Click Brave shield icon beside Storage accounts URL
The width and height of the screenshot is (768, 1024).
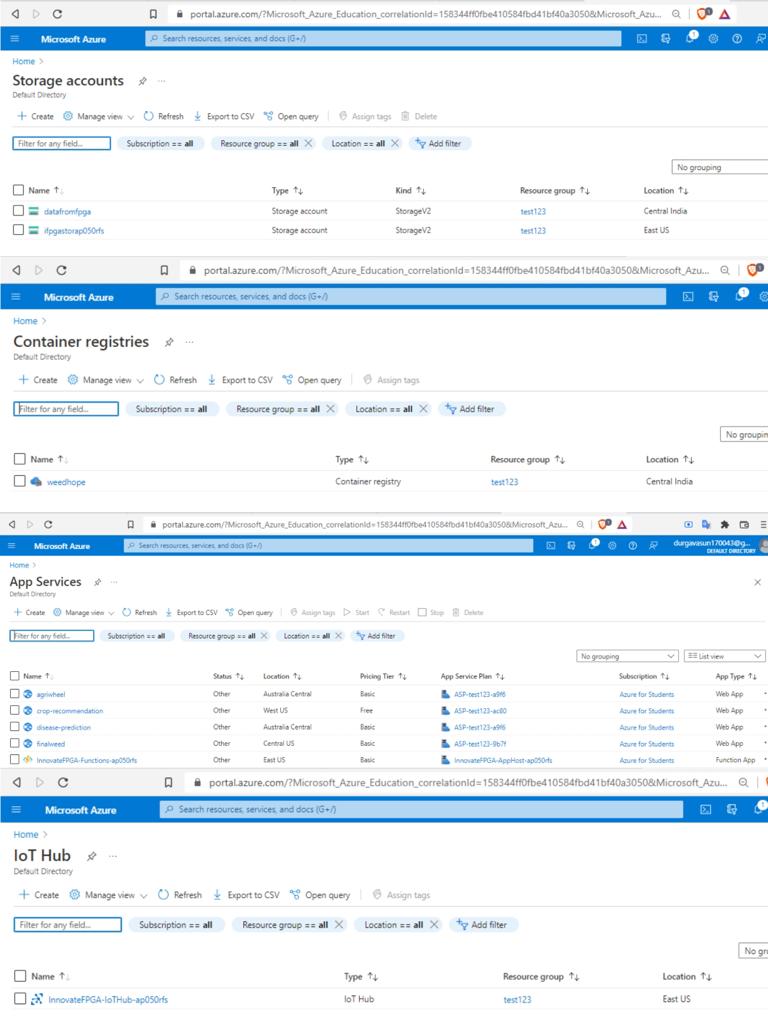[703, 14]
